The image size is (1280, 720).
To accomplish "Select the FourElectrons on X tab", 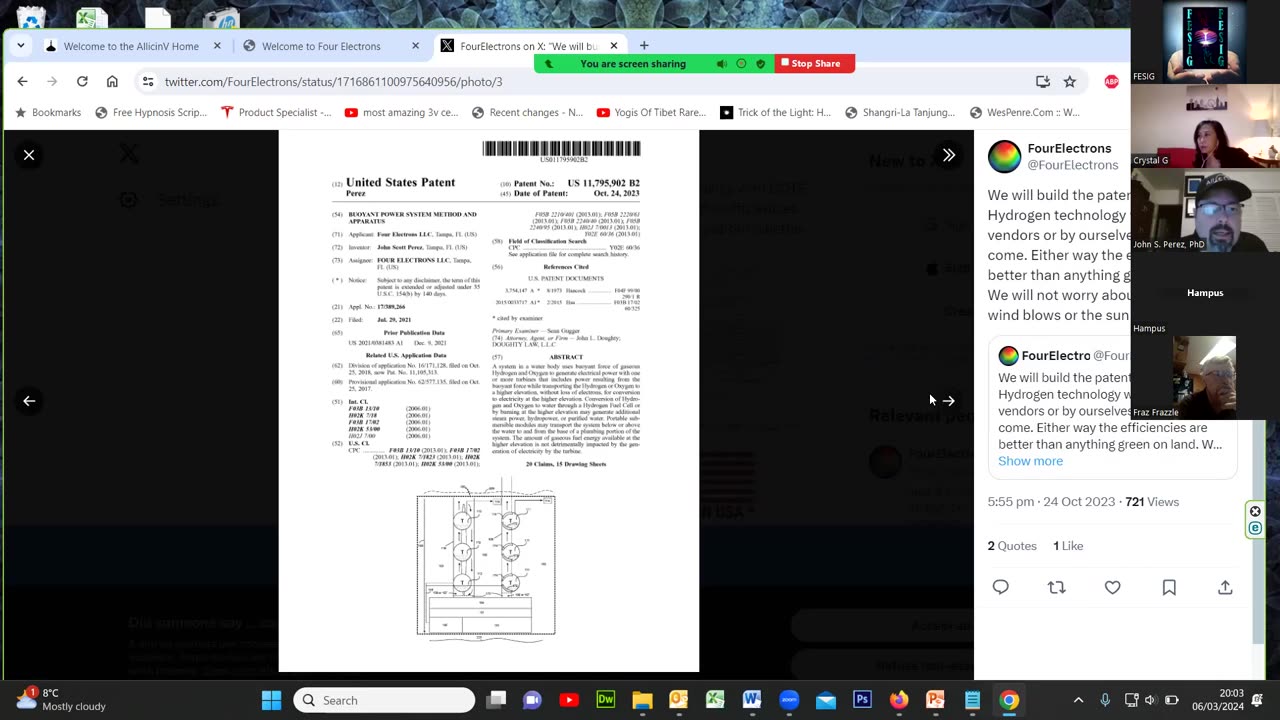I will click(530, 46).
